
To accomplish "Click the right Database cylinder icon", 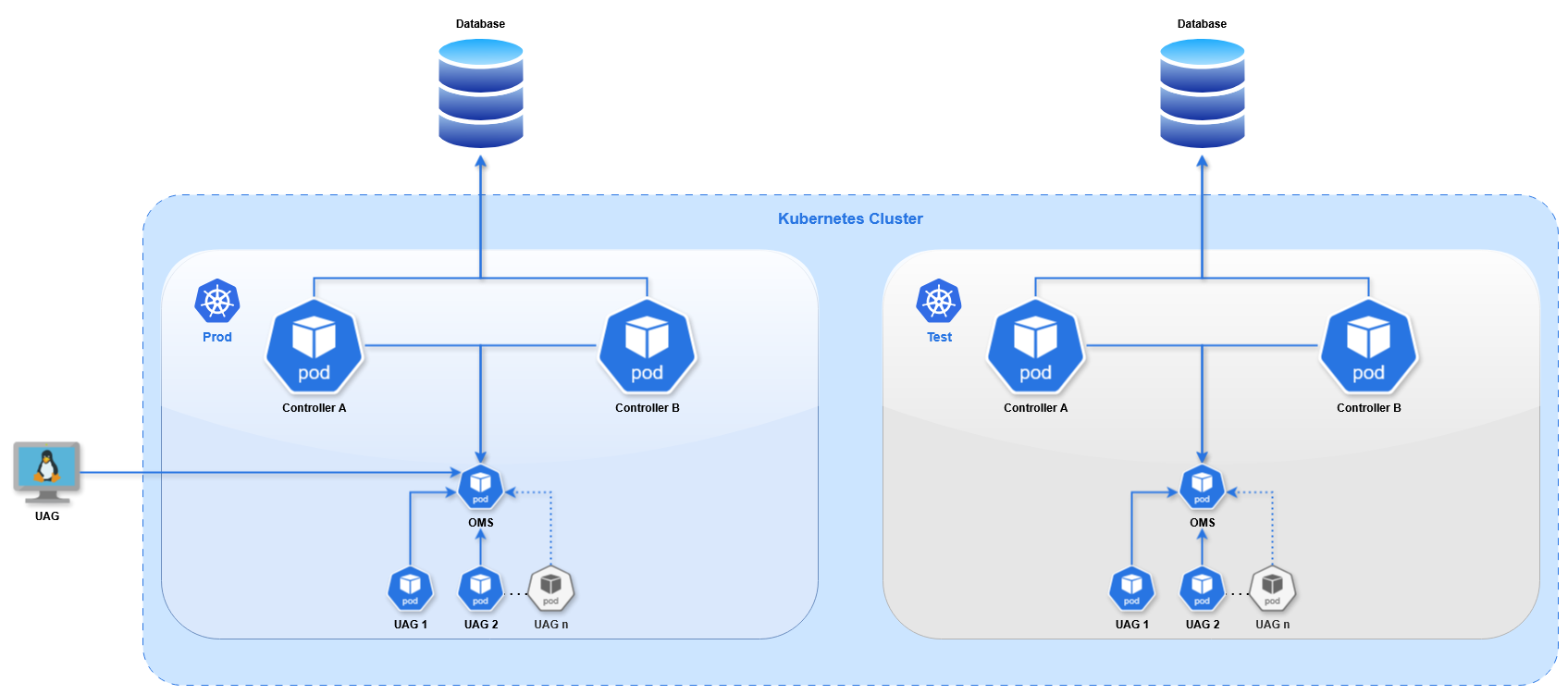I will [1202, 93].
